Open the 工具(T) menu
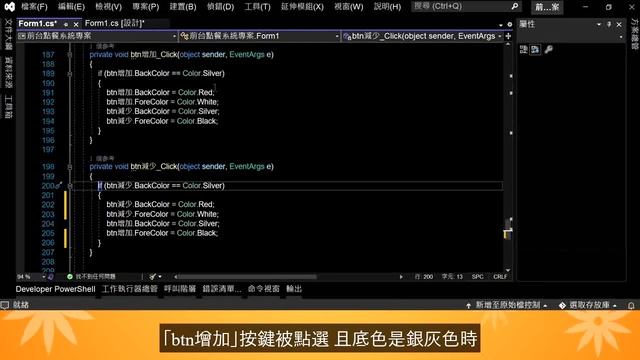The image size is (640, 360). pos(257,7)
